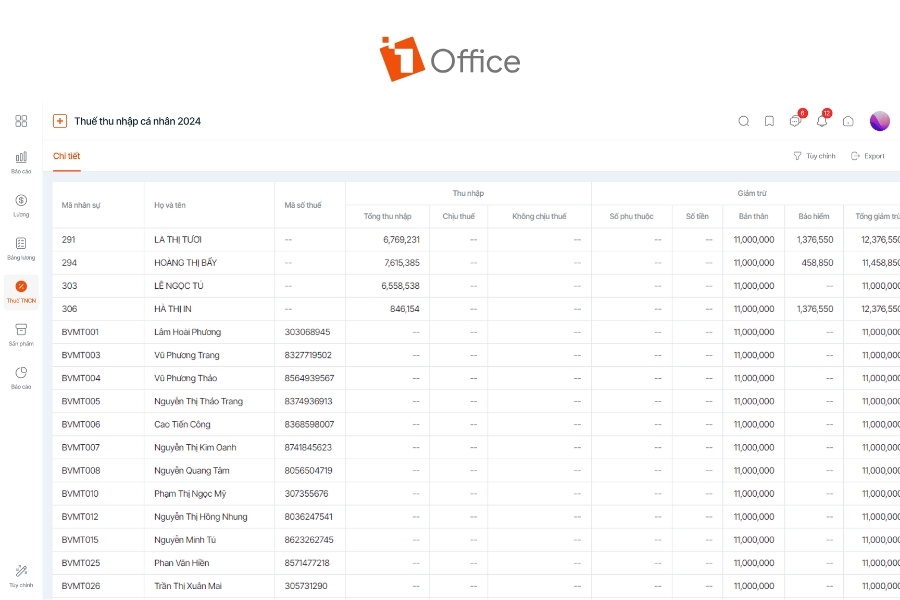Click the Bản thân column header
The image size is (900, 600).
point(754,216)
